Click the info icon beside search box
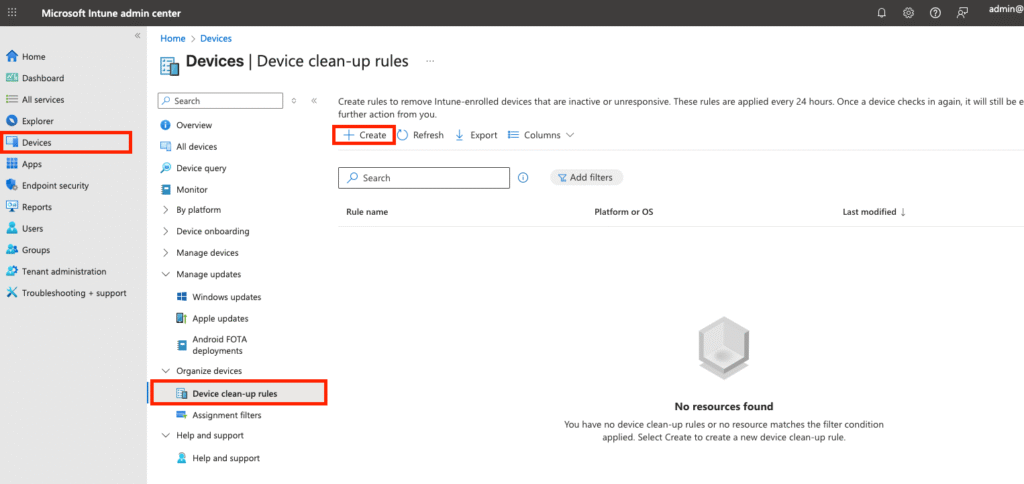Screen dimensions: 1024x484 tap(523, 178)
